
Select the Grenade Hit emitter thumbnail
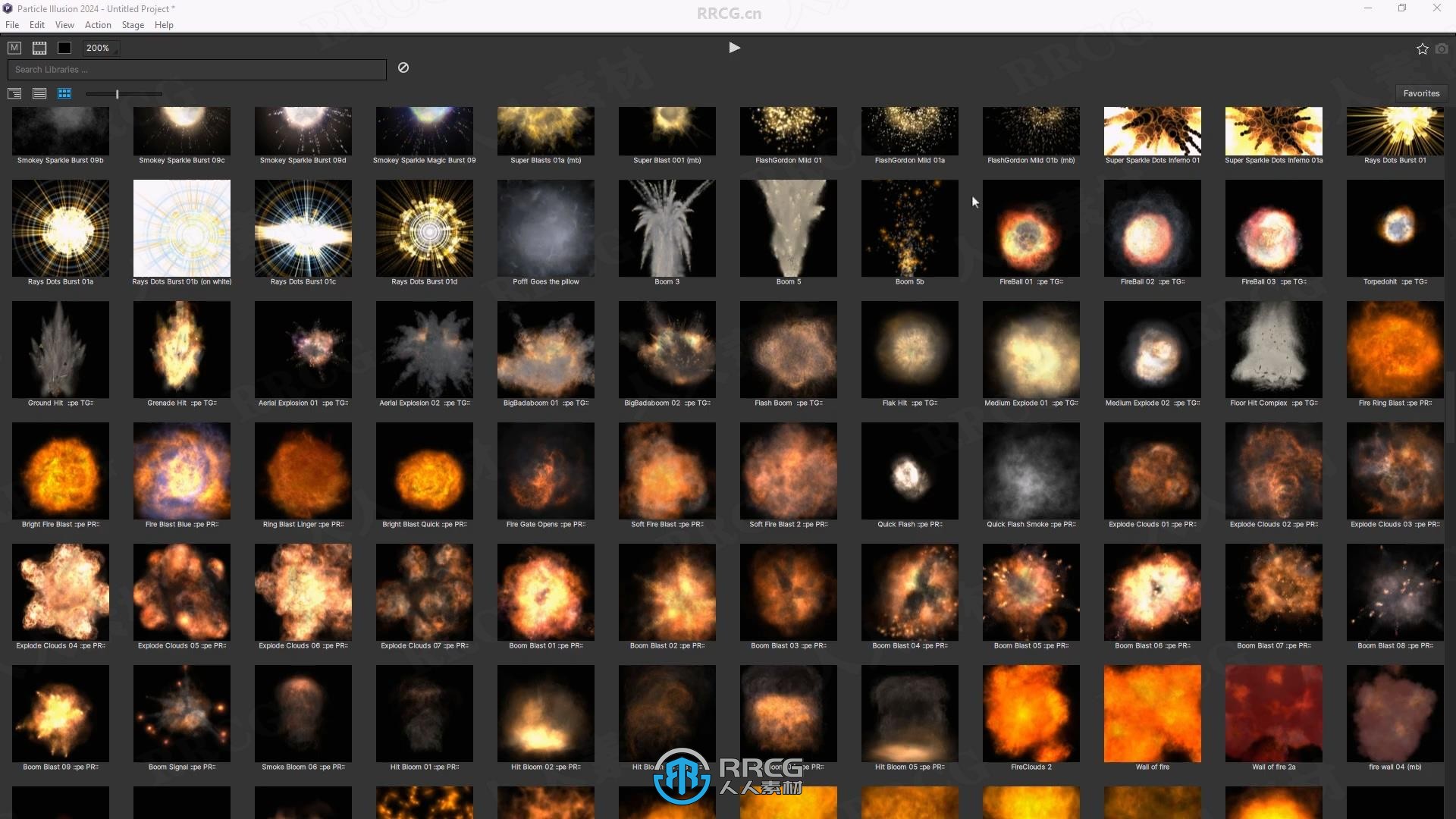(x=182, y=350)
